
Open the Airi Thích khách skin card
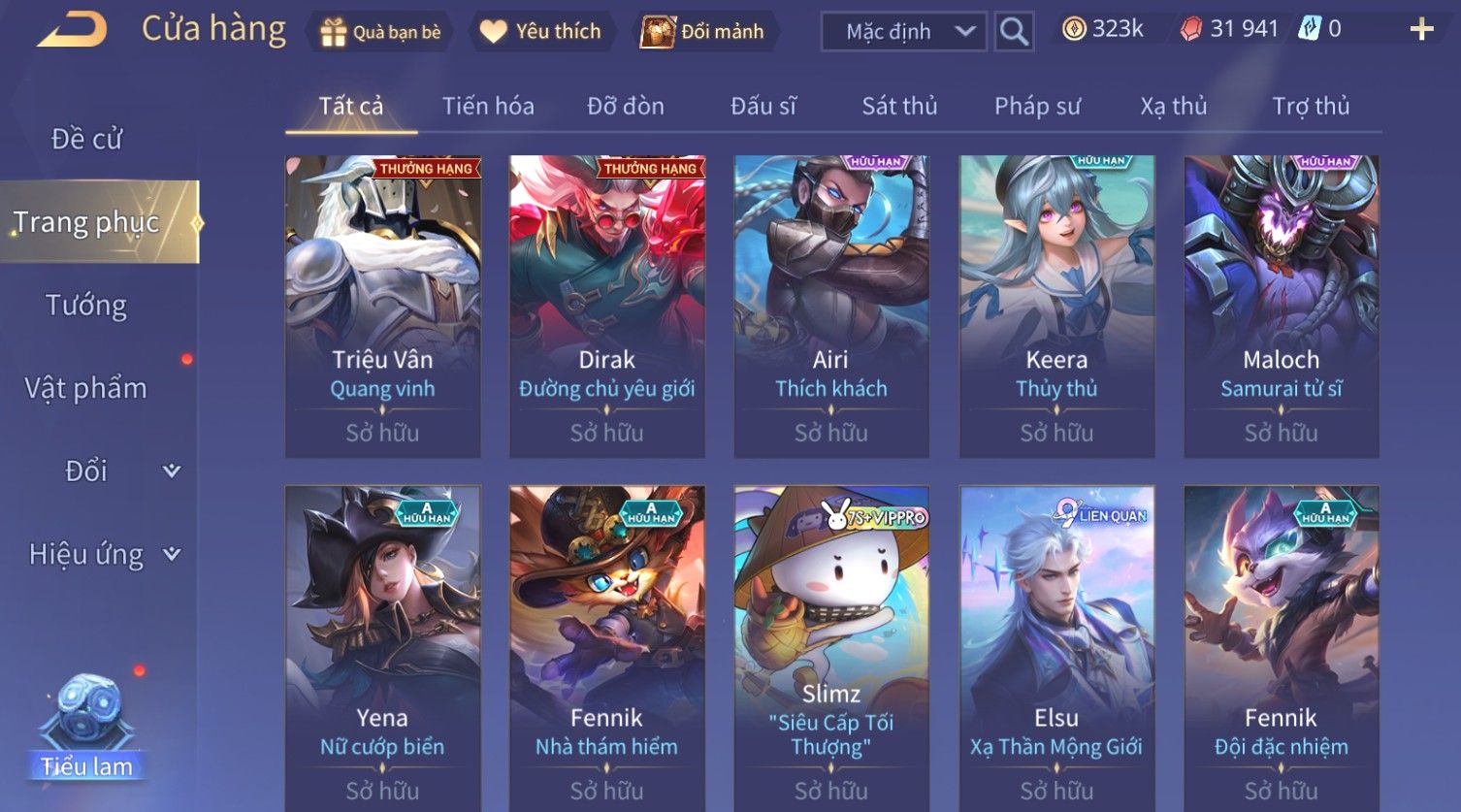click(831, 307)
